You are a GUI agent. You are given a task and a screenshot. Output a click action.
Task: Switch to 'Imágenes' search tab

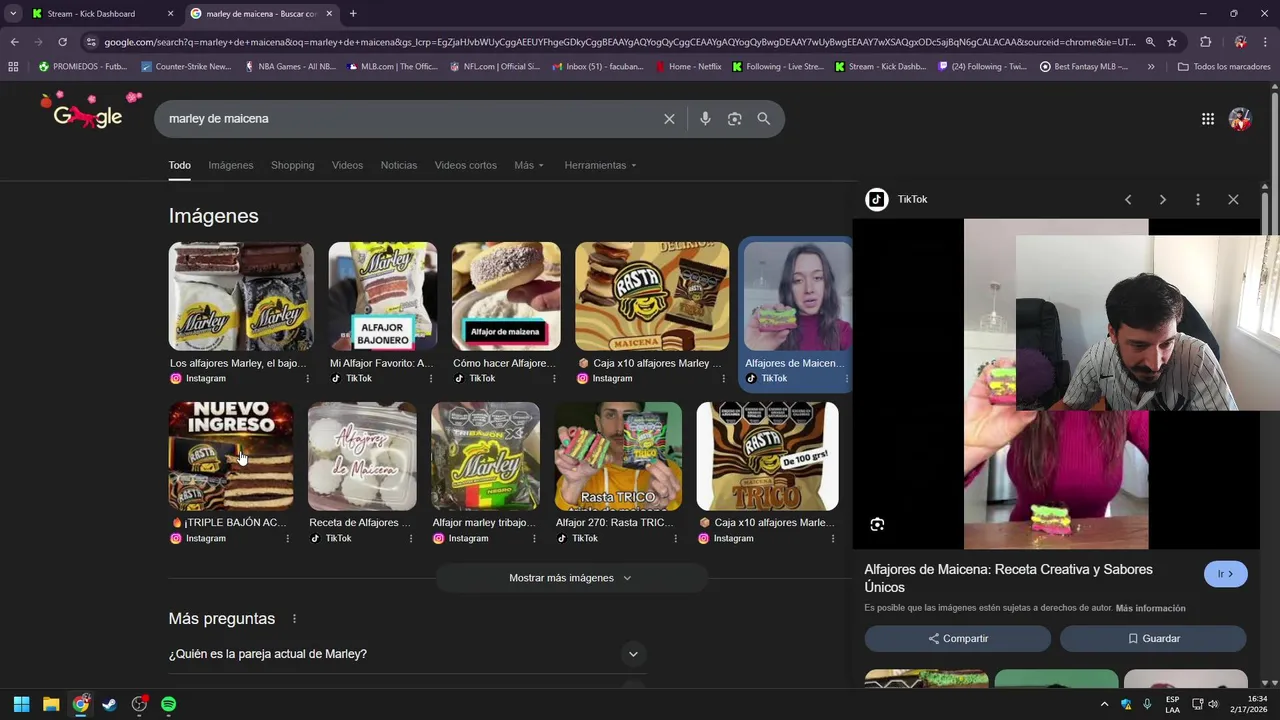point(231,166)
